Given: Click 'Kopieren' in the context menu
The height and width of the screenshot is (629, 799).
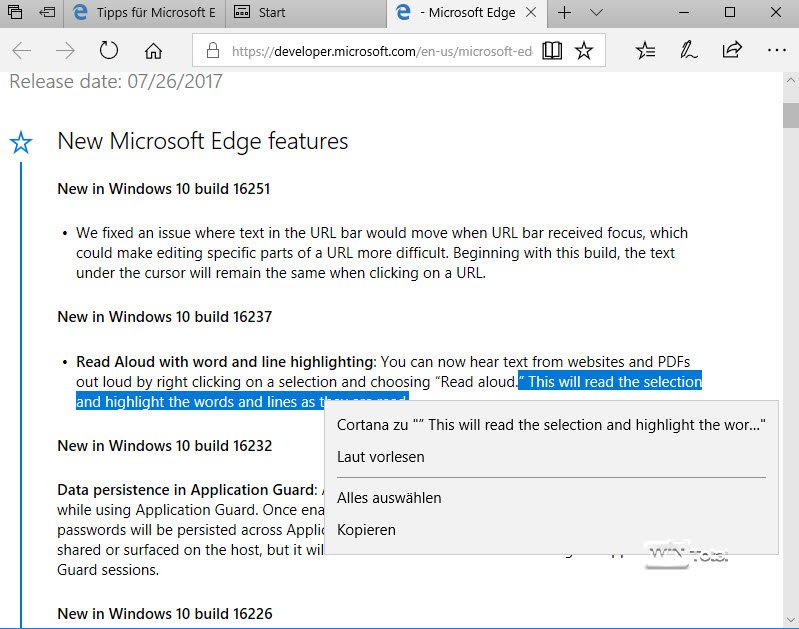Looking at the screenshot, I should (x=366, y=530).
